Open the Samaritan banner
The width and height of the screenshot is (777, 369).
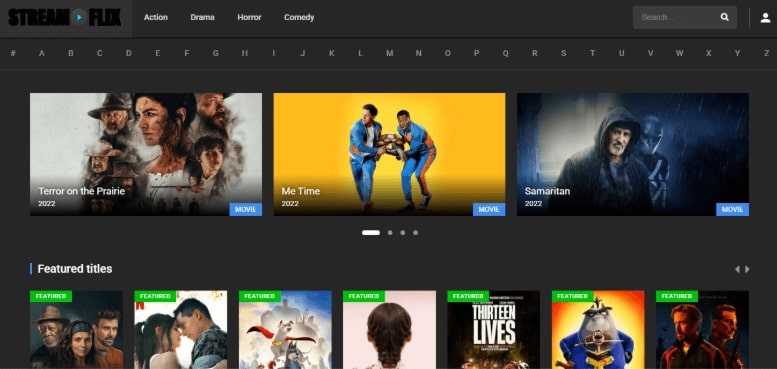633,154
